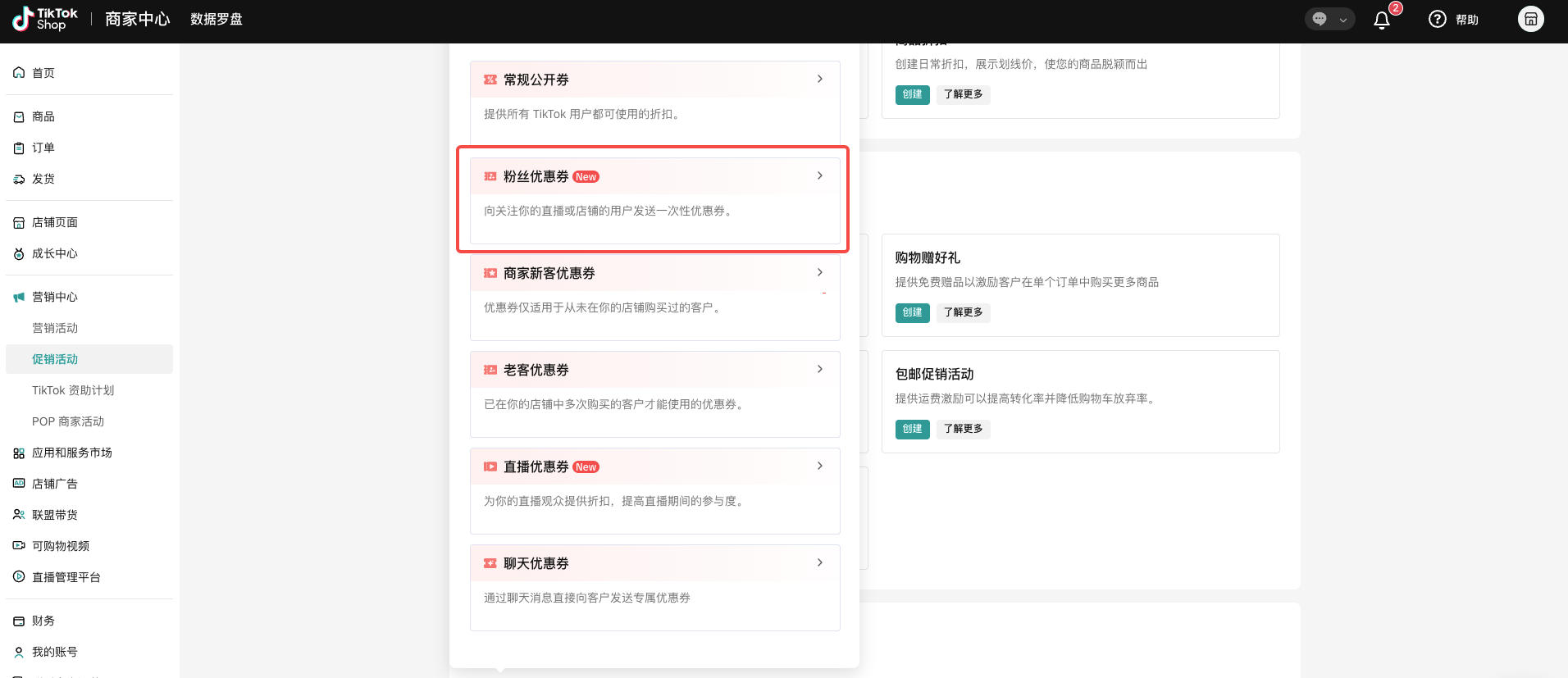Click the TikTok Shop logo
The image size is (1568, 678).
click(46, 19)
